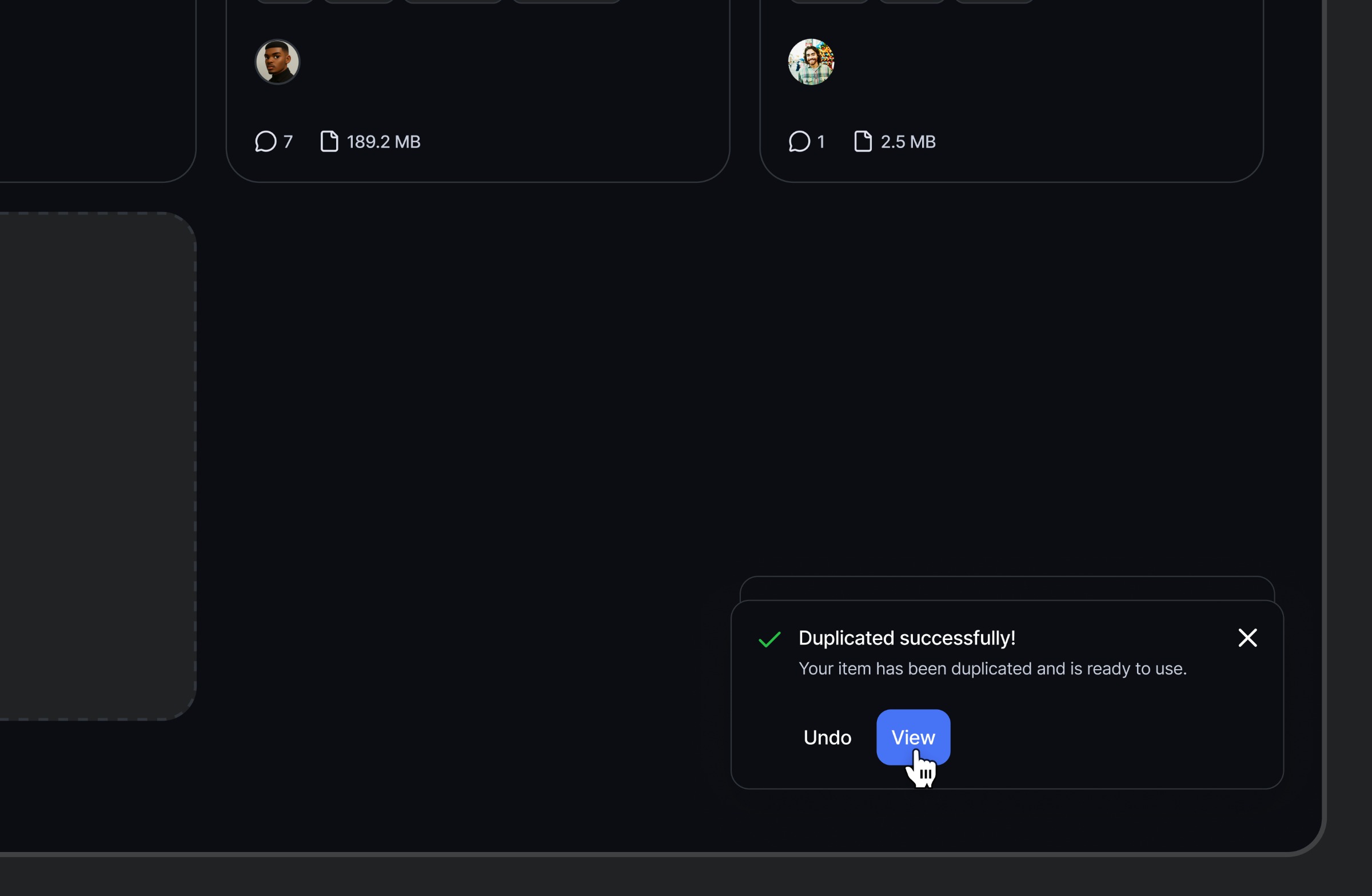Click the "Duplicated successfully!" toast title
The height and width of the screenshot is (896, 1372).
906,638
